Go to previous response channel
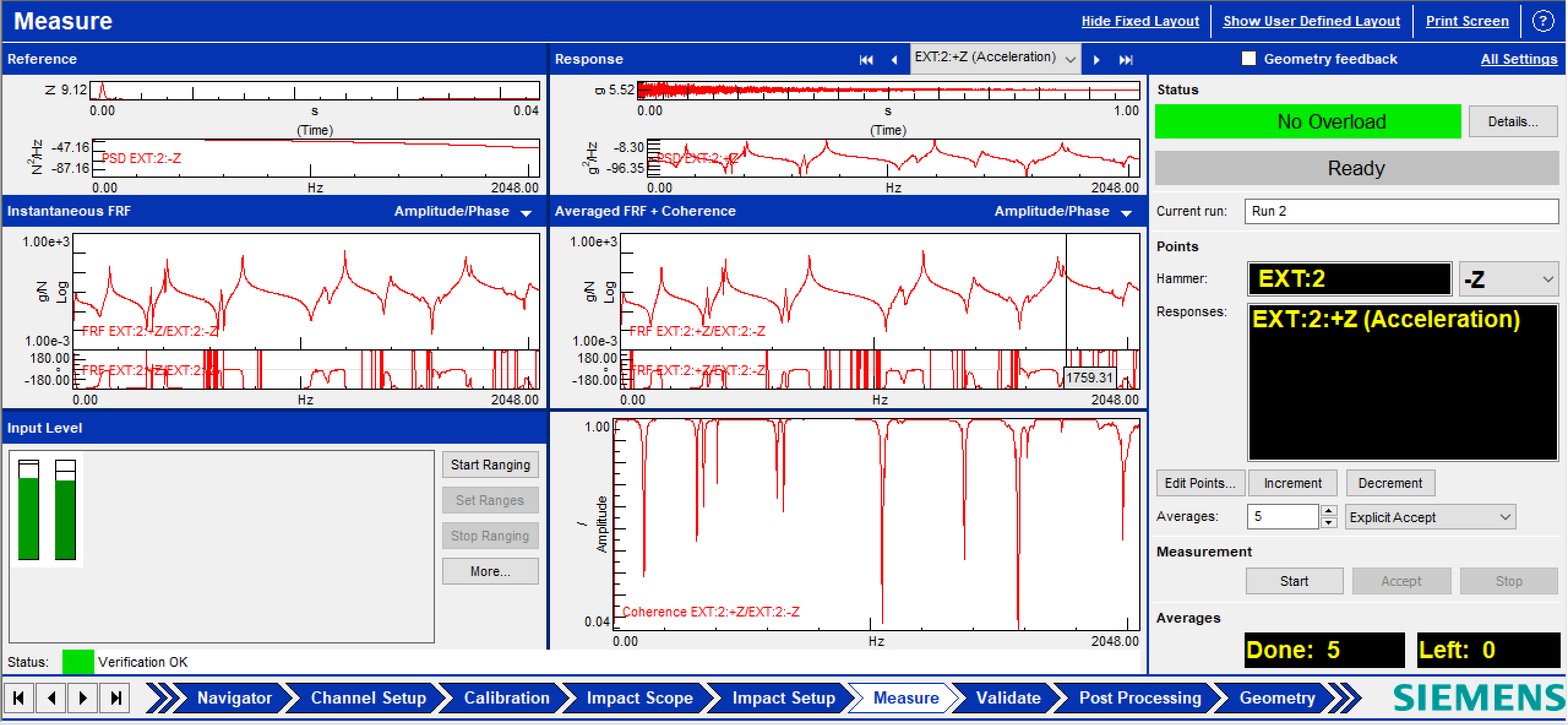Image resolution: width=1568 pixels, height=725 pixels. coord(894,59)
